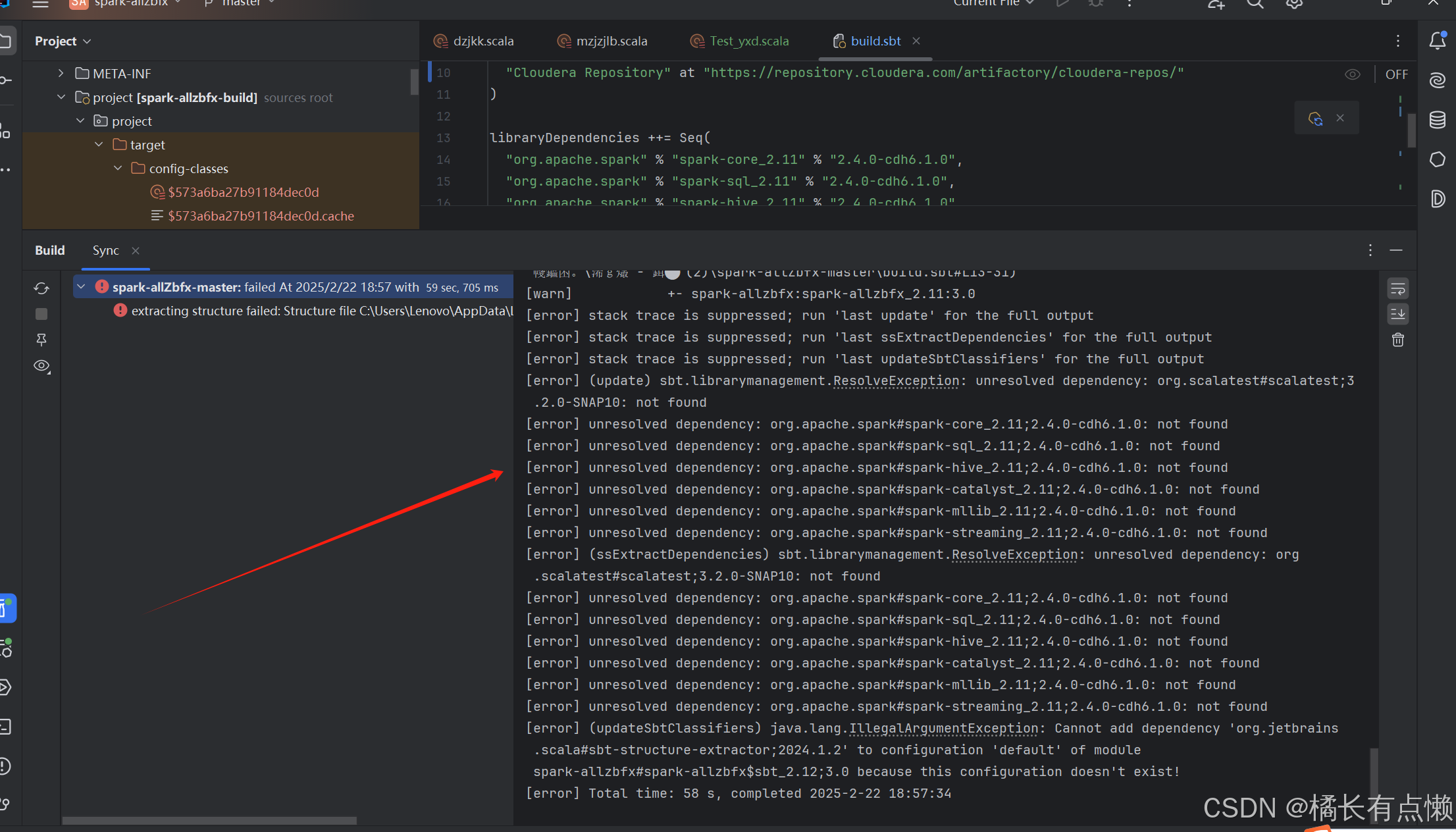Open the Database tool window icon
The image size is (1456, 832).
click(1438, 120)
